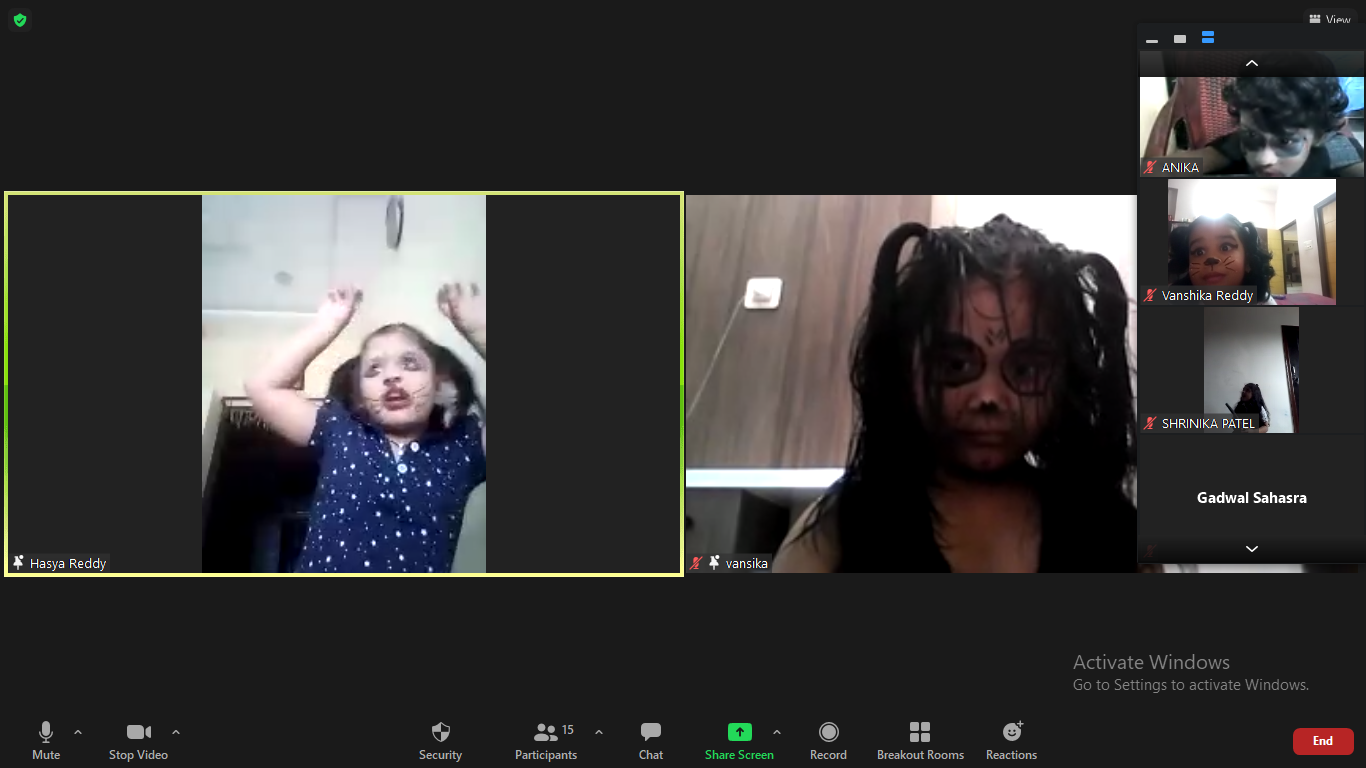The image size is (1366, 768).
Task: Start sharing with the Share Screen icon
Action: [x=739, y=740]
